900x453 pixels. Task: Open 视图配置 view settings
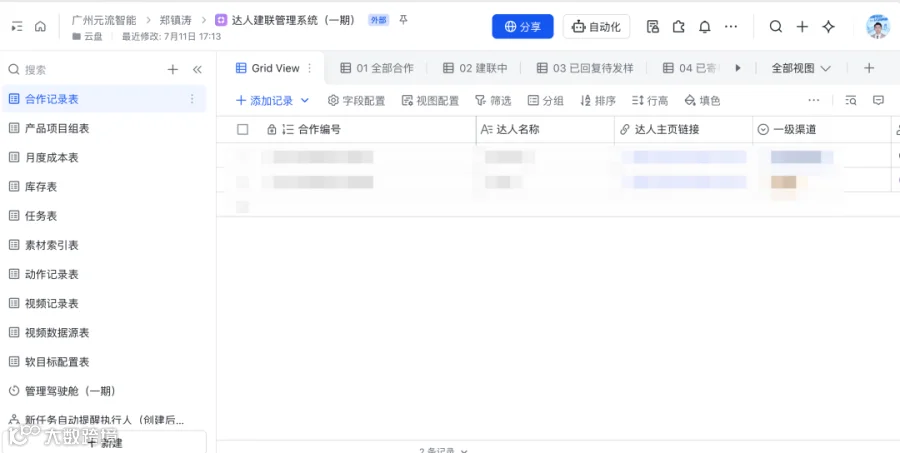tap(430, 100)
